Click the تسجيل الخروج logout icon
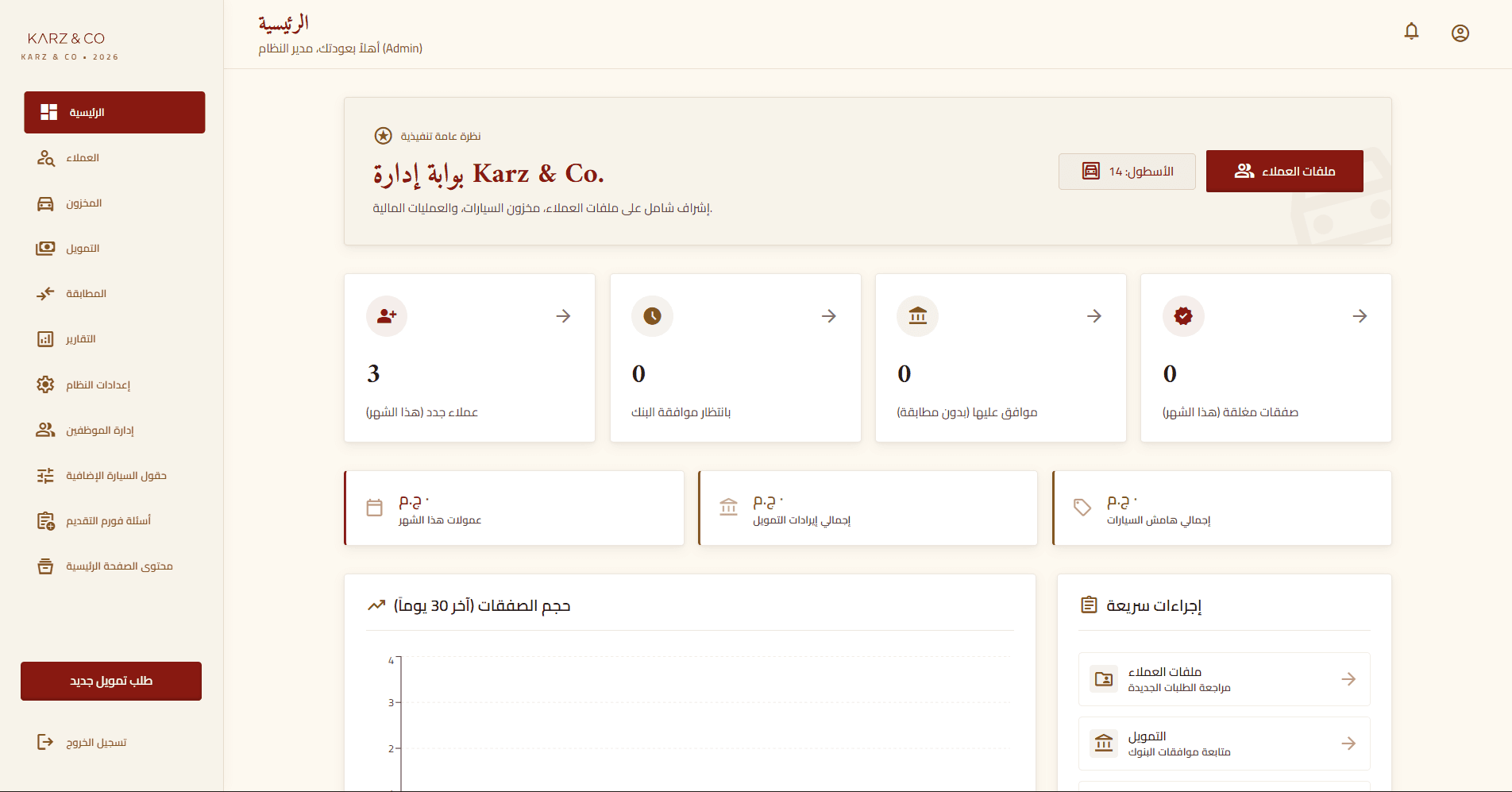Image resolution: width=1512 pixels, height=792 pixels. pyautogui.click(x=45, y=742)
